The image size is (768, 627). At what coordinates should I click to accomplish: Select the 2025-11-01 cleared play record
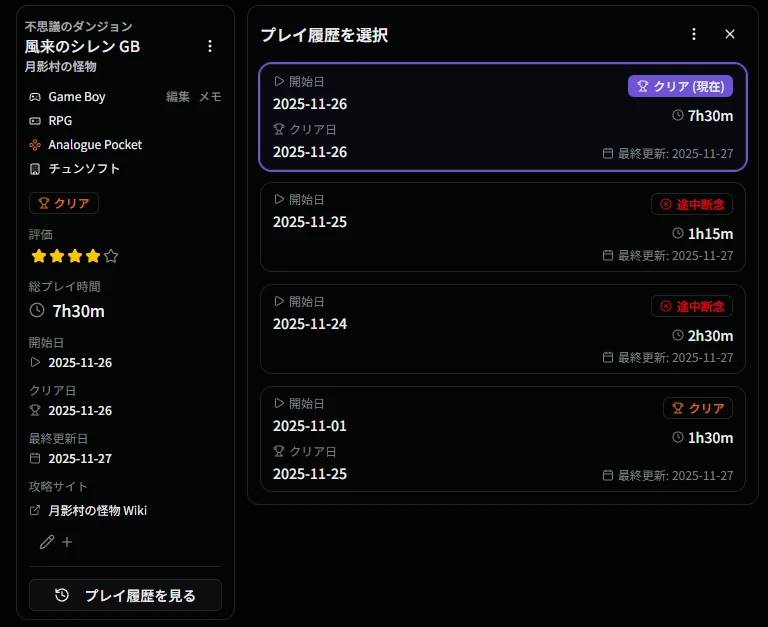[x=503, y=439]
